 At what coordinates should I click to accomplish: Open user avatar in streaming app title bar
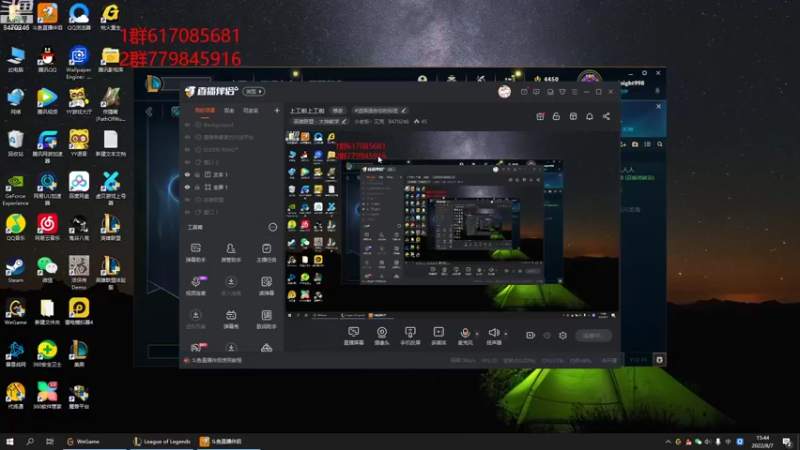504,91
